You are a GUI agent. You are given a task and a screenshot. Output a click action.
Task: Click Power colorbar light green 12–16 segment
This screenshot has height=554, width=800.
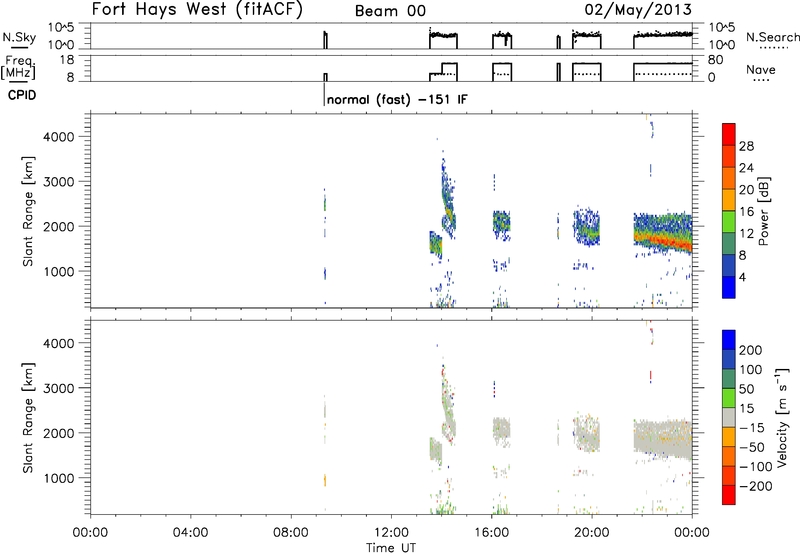(x=729, y=221)
